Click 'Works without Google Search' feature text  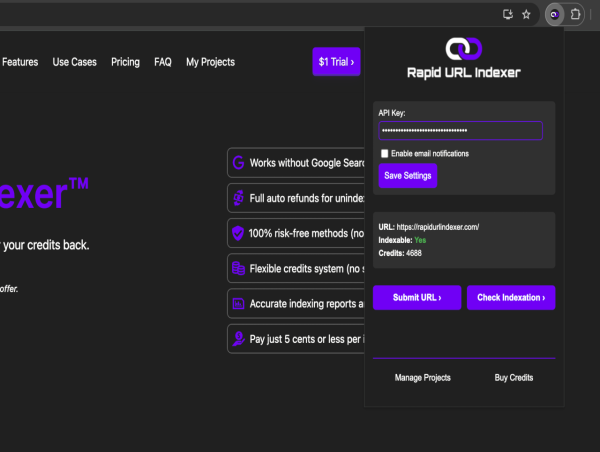(307, 163)
